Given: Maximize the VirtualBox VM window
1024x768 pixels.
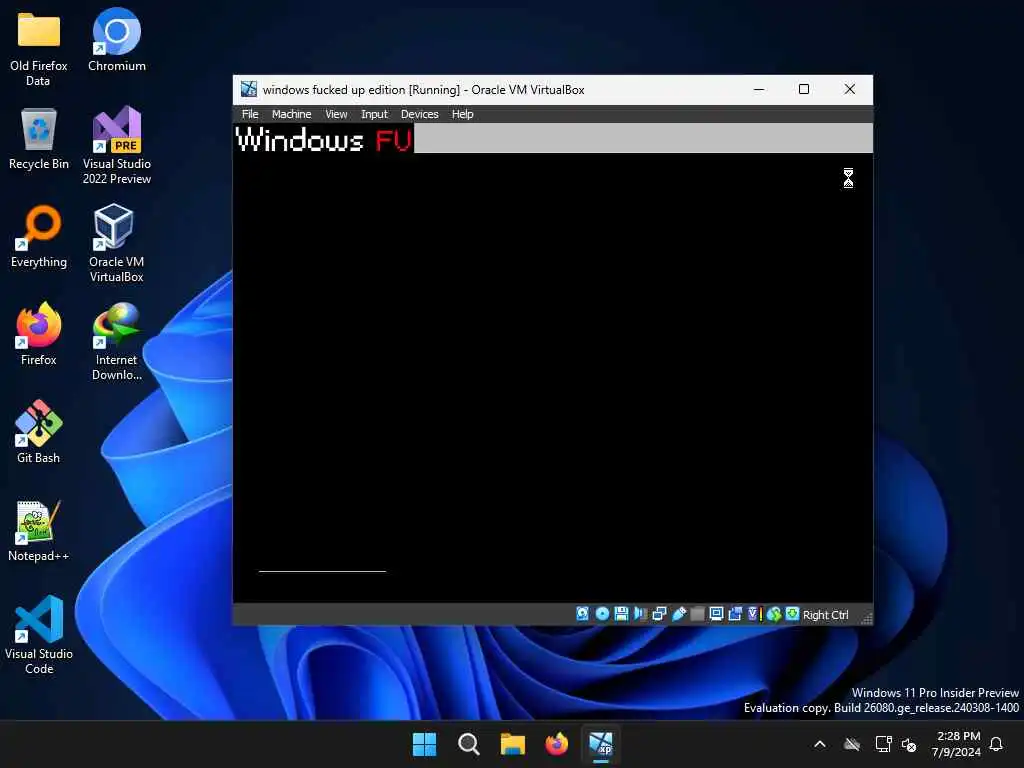Looking at the screenshot, I should point(804,89).
